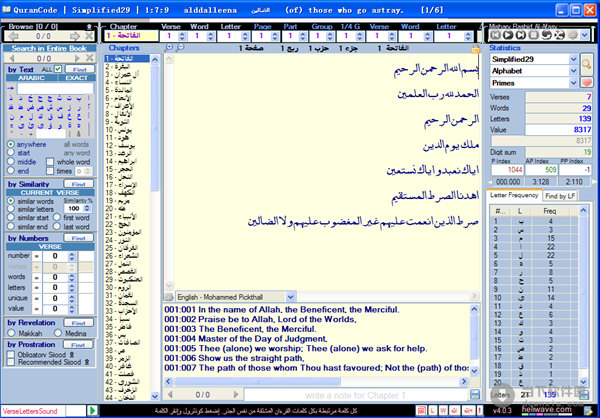This screenshot has height=418, width=600.
Task: Click the L button in status bar
Action: [432, 411]
